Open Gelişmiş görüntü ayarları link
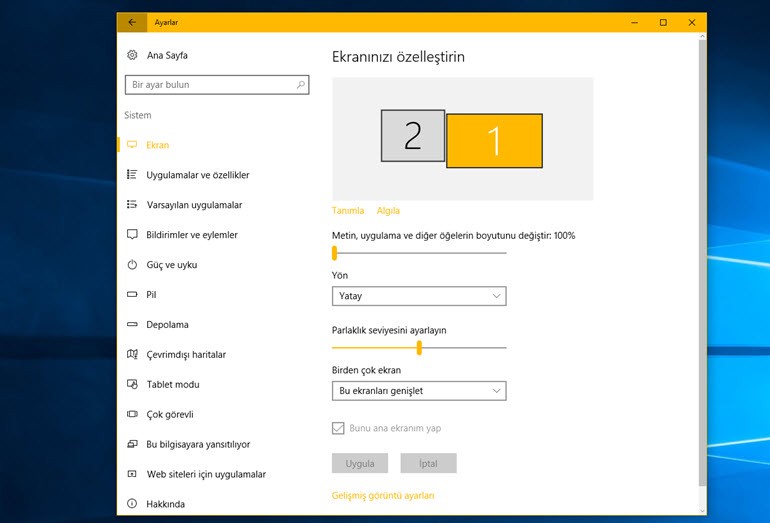Screen dimensions: 770x523 tap(383, 495)
